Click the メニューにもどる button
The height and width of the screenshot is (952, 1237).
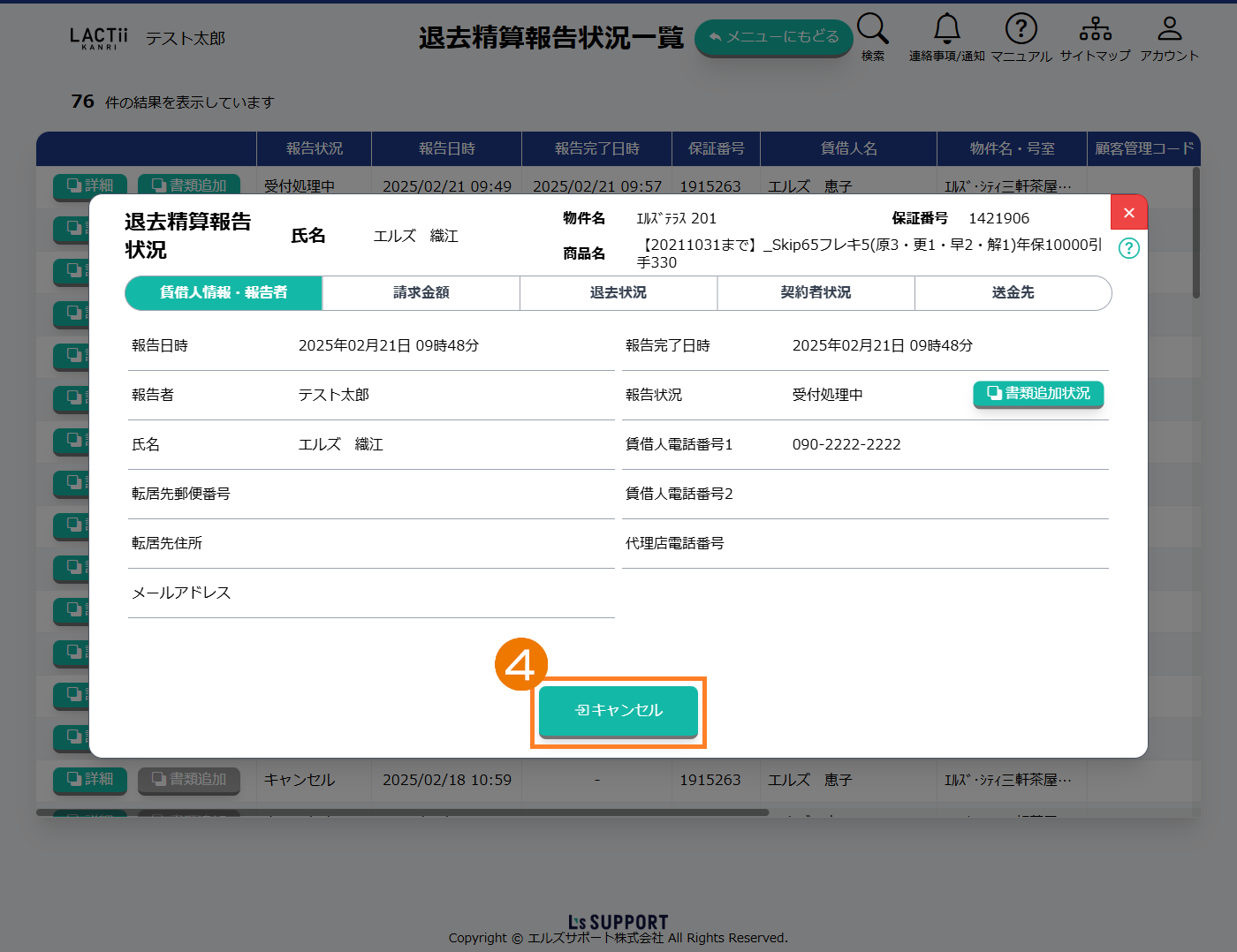(773, 37)
